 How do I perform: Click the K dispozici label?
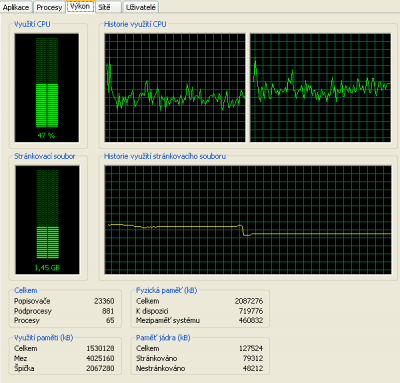(152, 311)
